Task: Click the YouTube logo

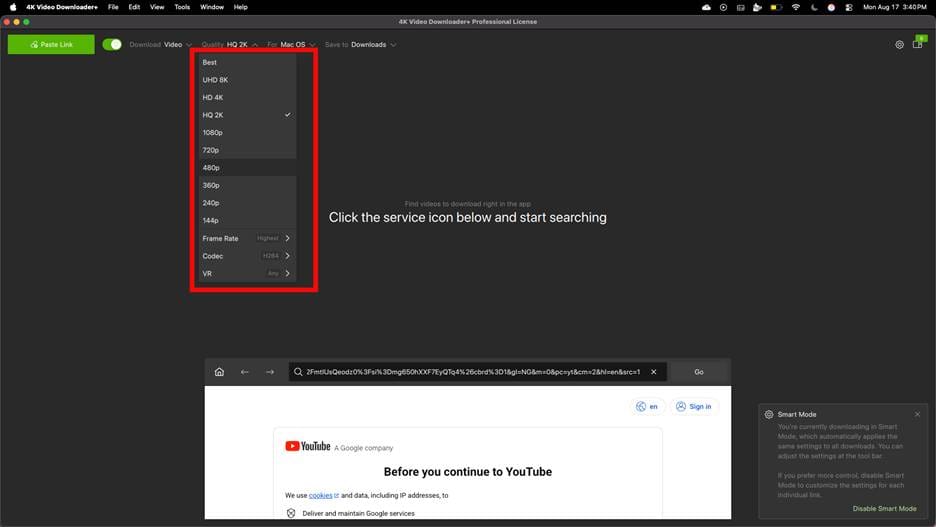Action: 307,446
